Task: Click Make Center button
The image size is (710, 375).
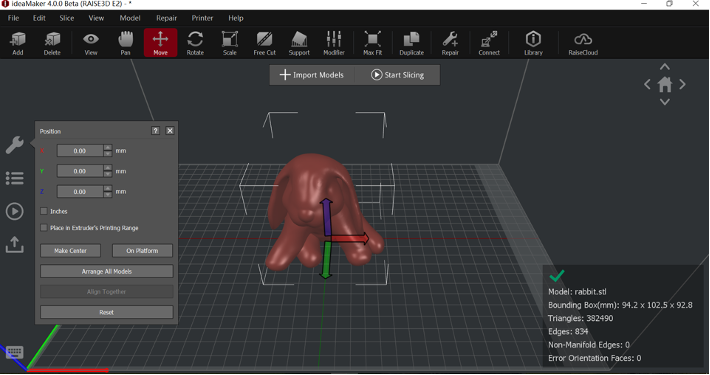Action: [70, 250]
